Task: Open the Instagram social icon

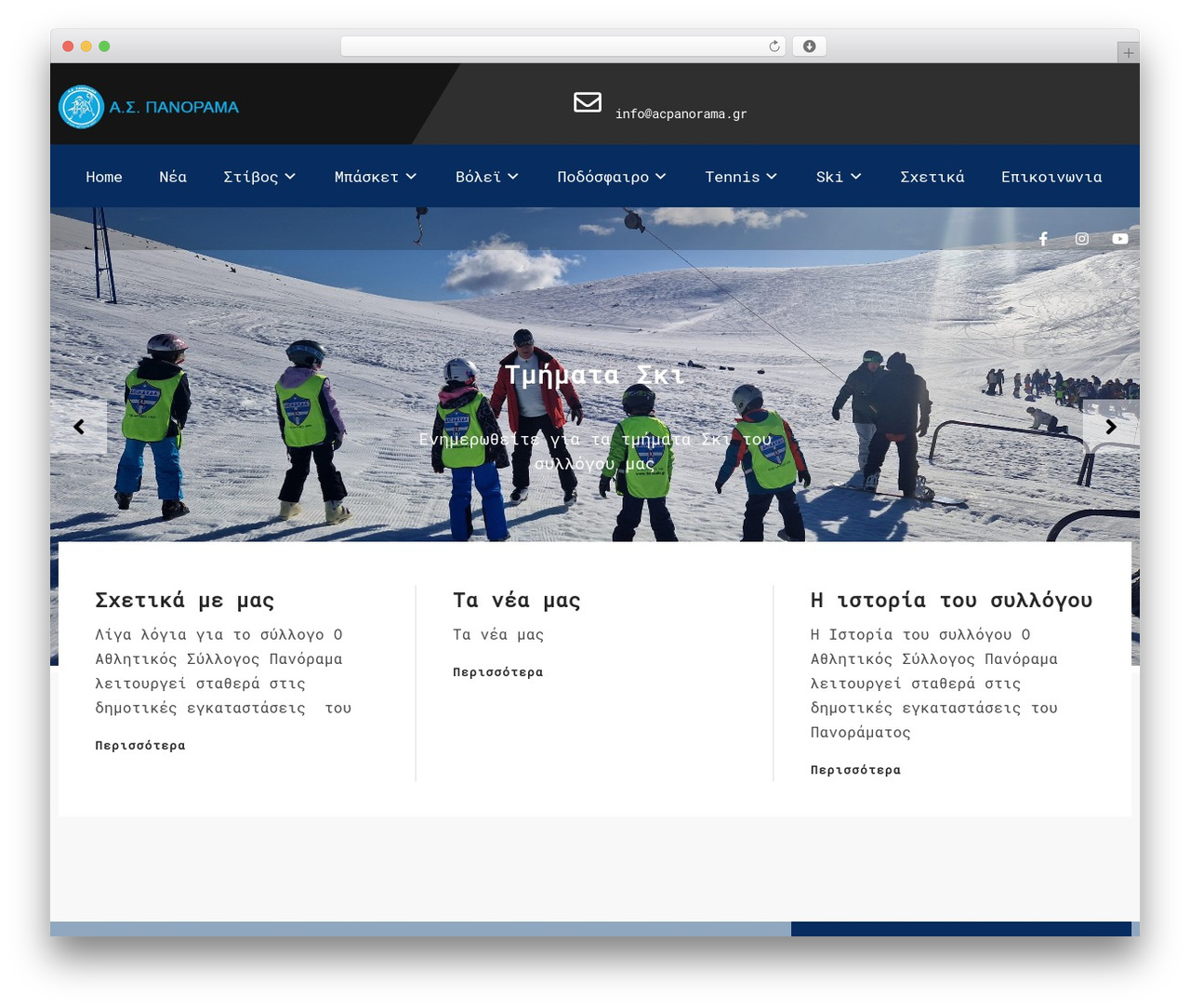Action: [1082, 239]
